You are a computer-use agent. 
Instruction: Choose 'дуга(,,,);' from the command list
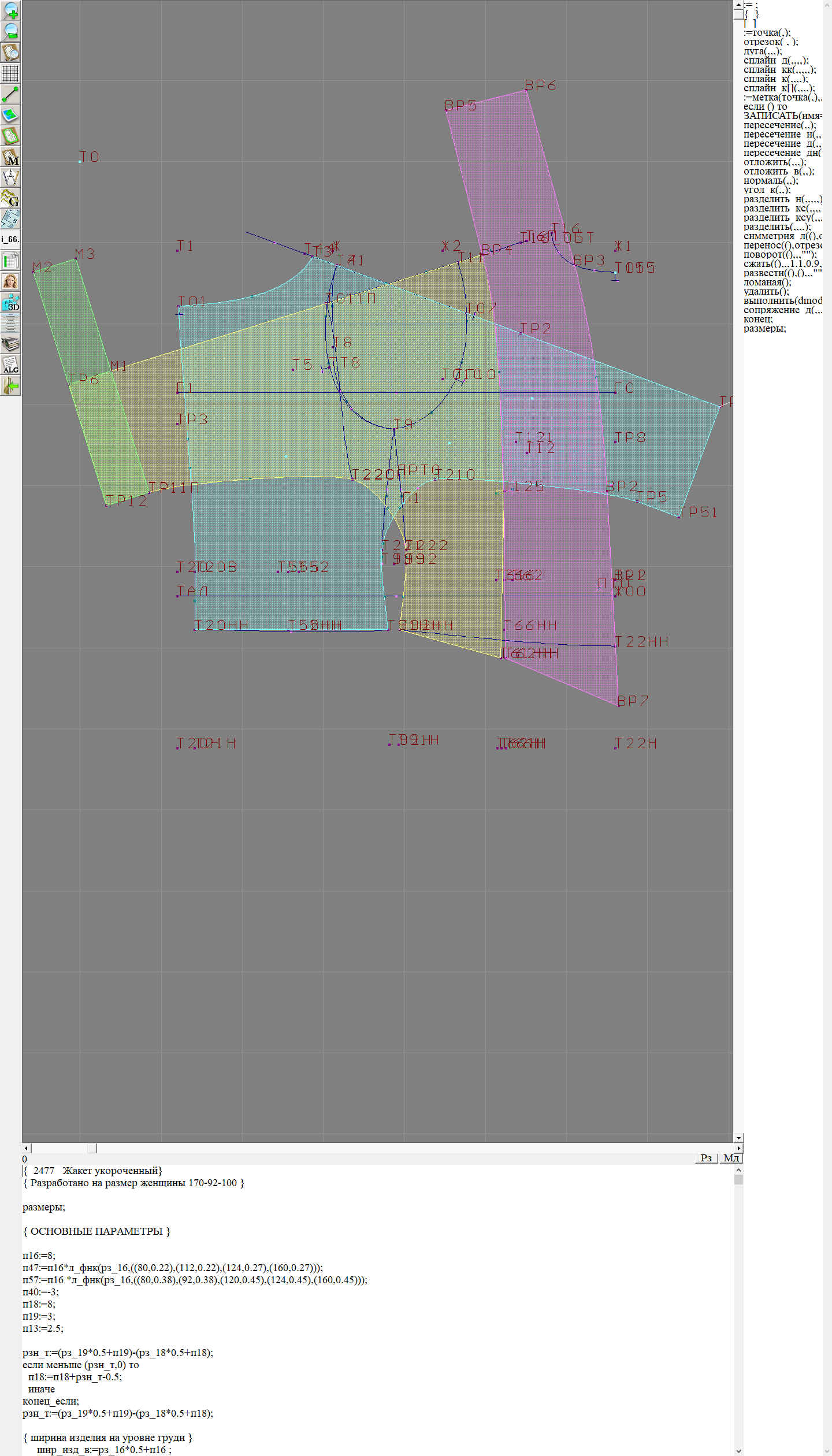pyautogui.click(x=762, y=51)
